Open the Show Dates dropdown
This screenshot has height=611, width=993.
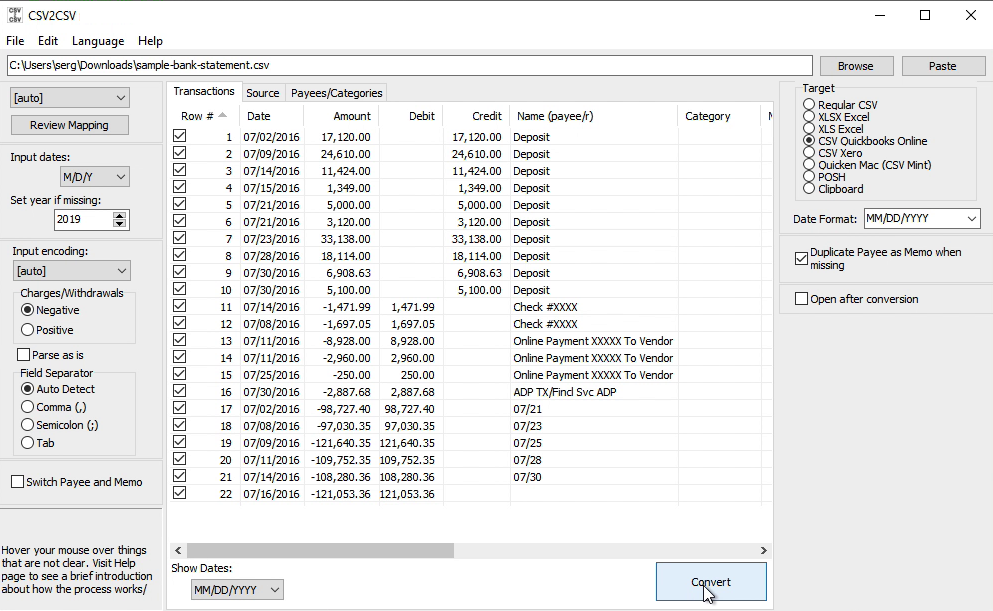tap(237, 589)
